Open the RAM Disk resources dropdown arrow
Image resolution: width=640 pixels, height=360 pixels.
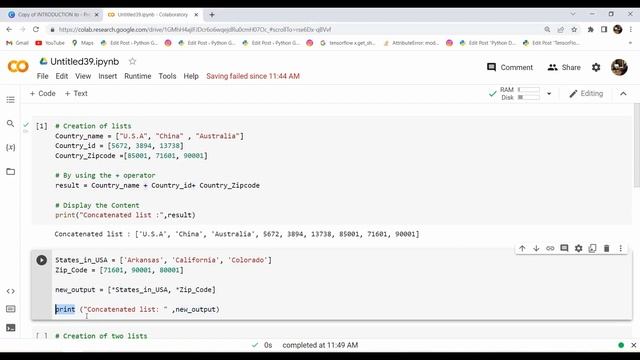tap(549, 93)
